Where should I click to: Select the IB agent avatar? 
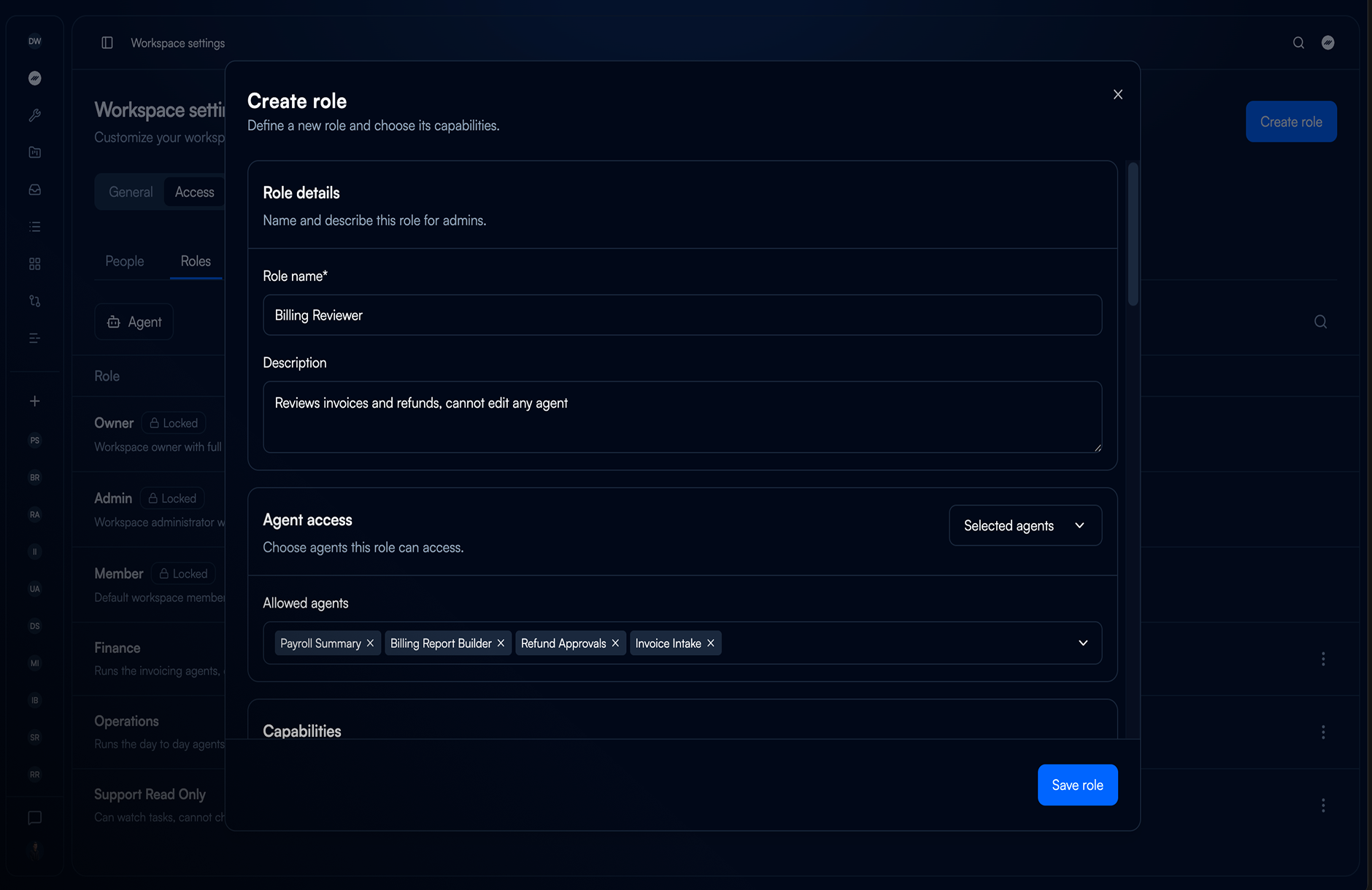click(35, 700)
